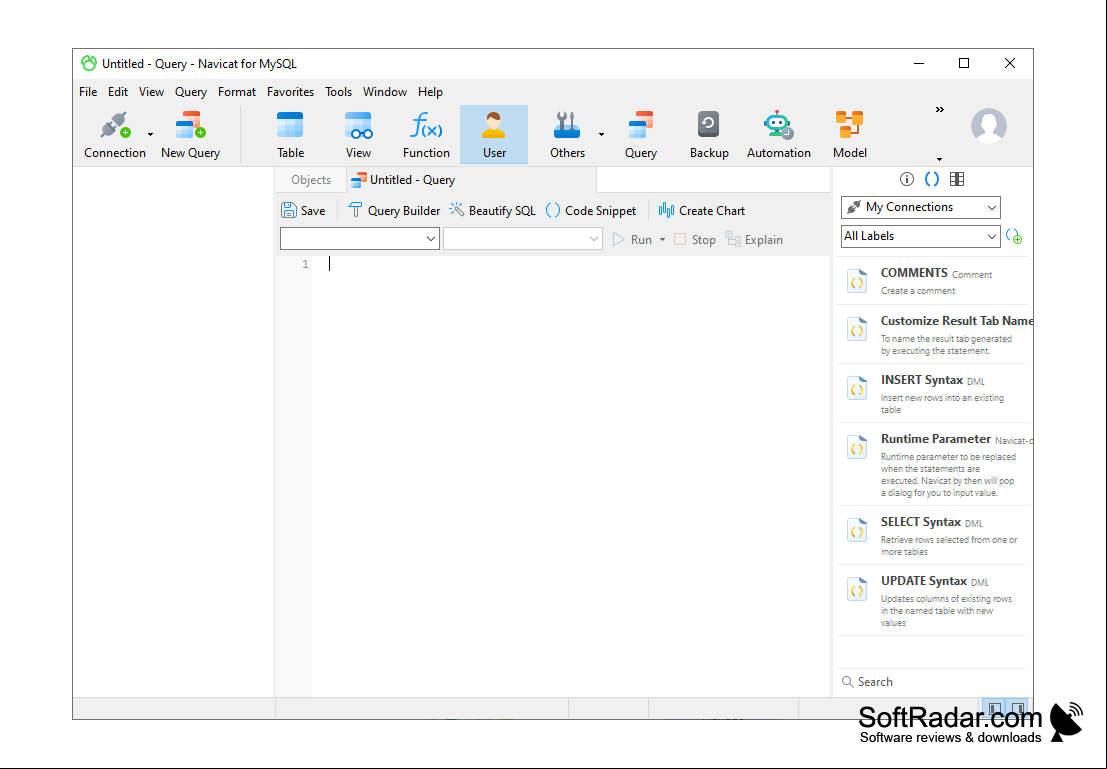Image resolution: width=1107 pixels, height=769 pixels.
Task: Open the Query toolbar button next to Backup
Action: click(x=640, y=134)
